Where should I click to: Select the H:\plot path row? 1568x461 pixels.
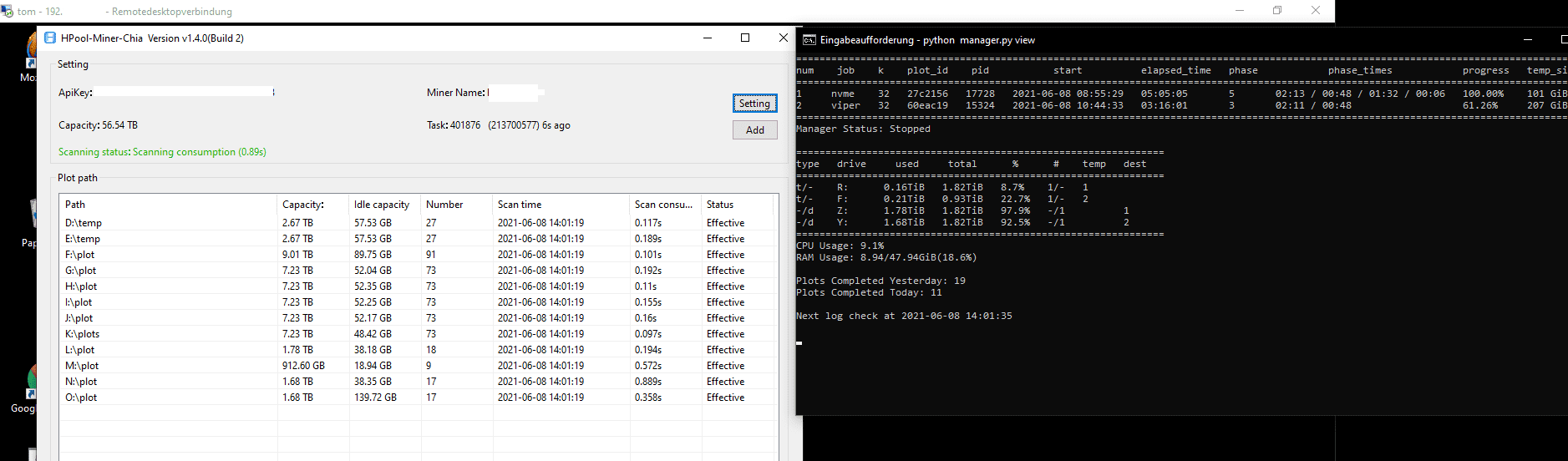pos(417,286)
